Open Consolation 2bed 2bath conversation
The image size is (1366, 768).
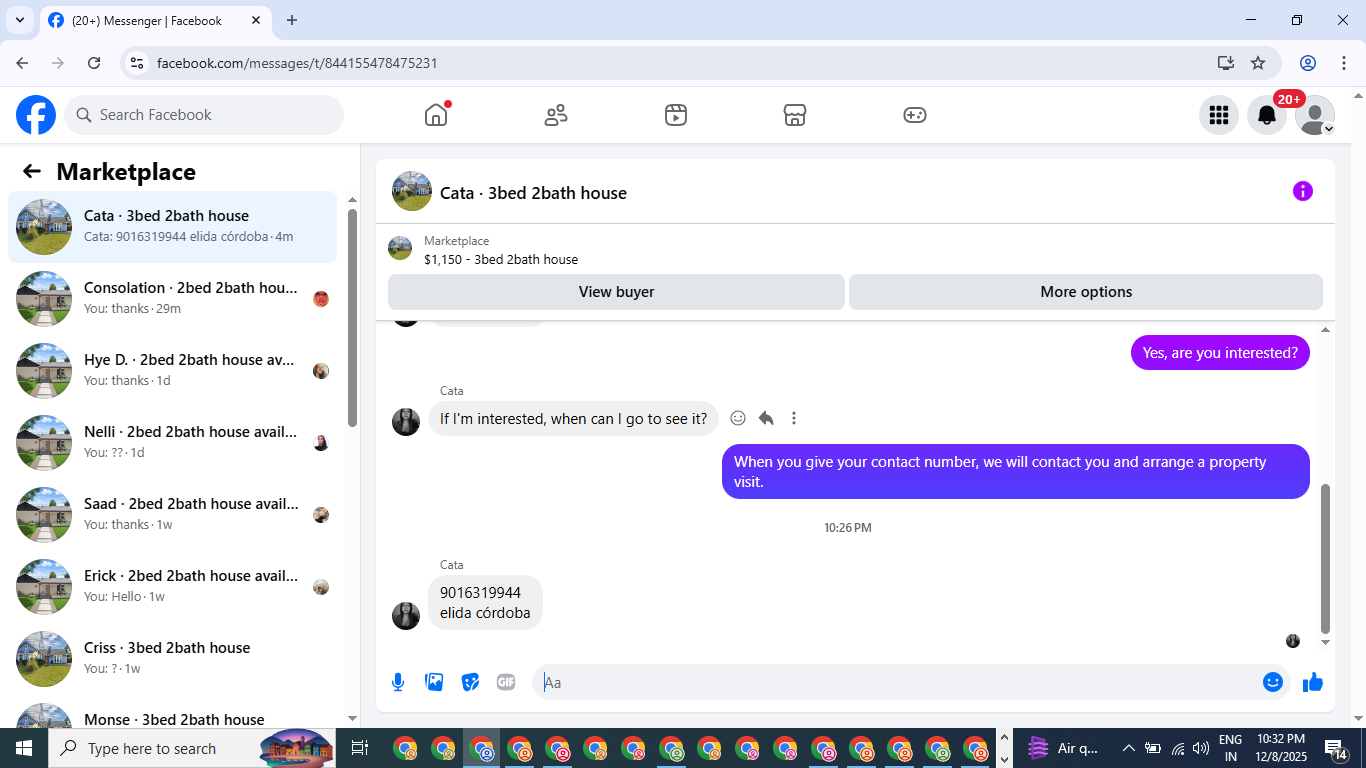172,299
